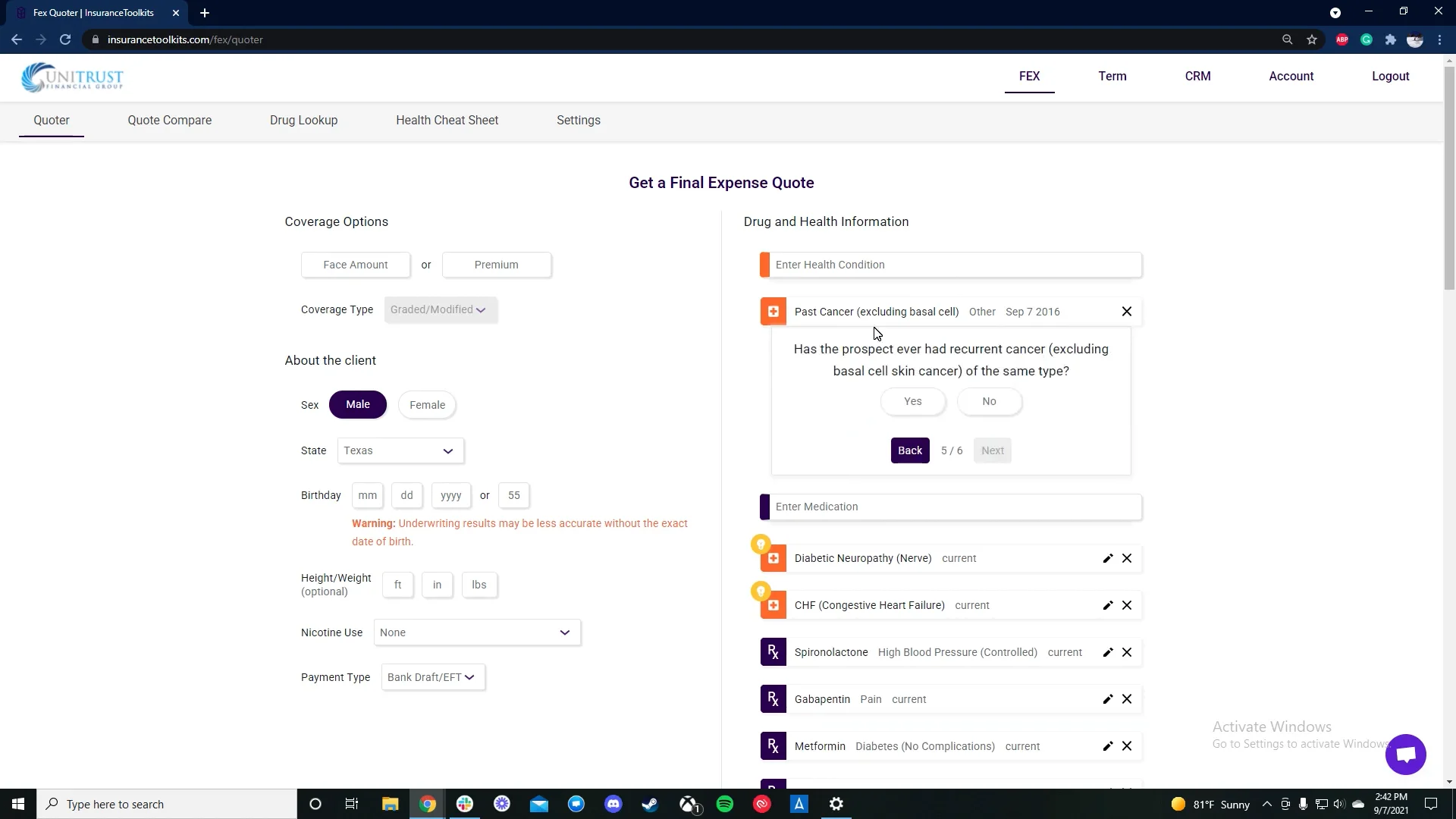Switch quoting mode to Premium
1456x819 pixels.
pos(497,265)
